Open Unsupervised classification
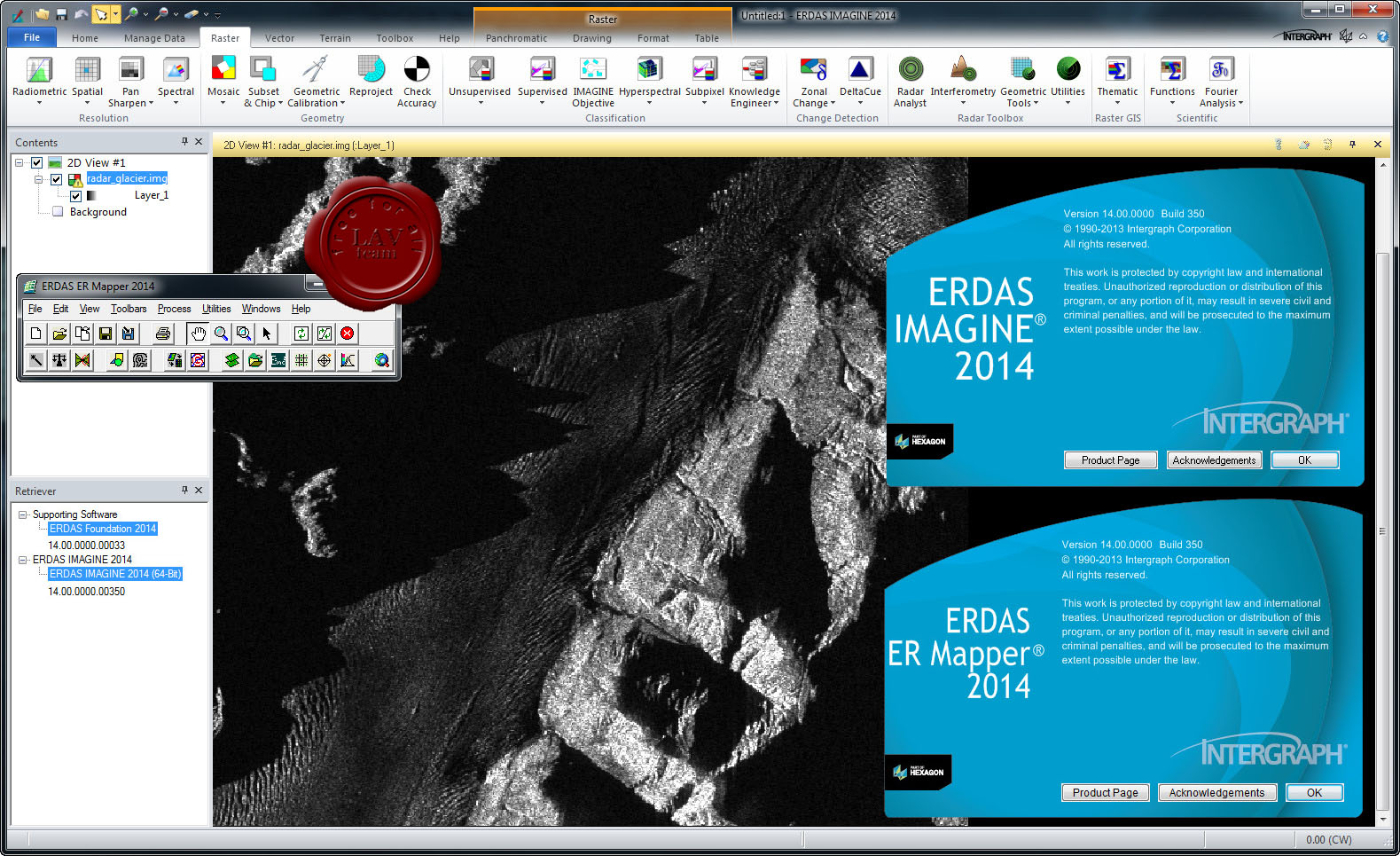 480,80
